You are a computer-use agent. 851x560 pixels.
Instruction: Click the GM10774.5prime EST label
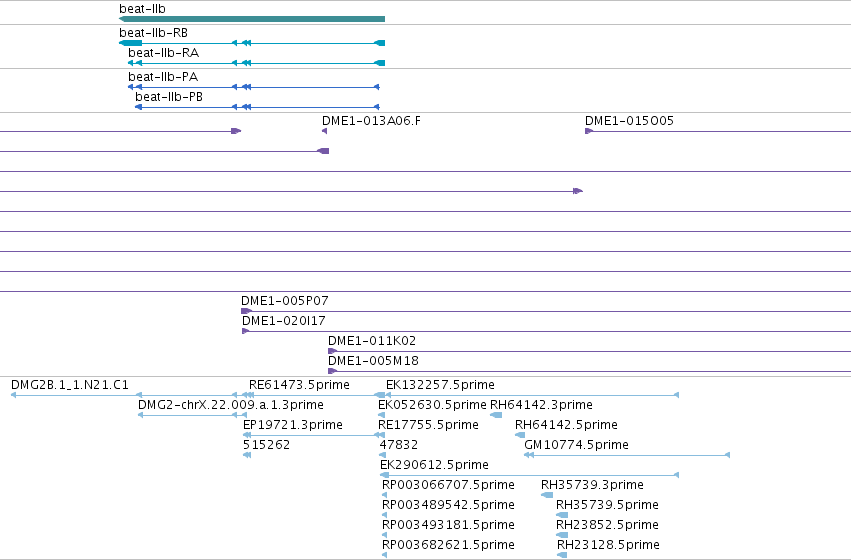point(576,445)
